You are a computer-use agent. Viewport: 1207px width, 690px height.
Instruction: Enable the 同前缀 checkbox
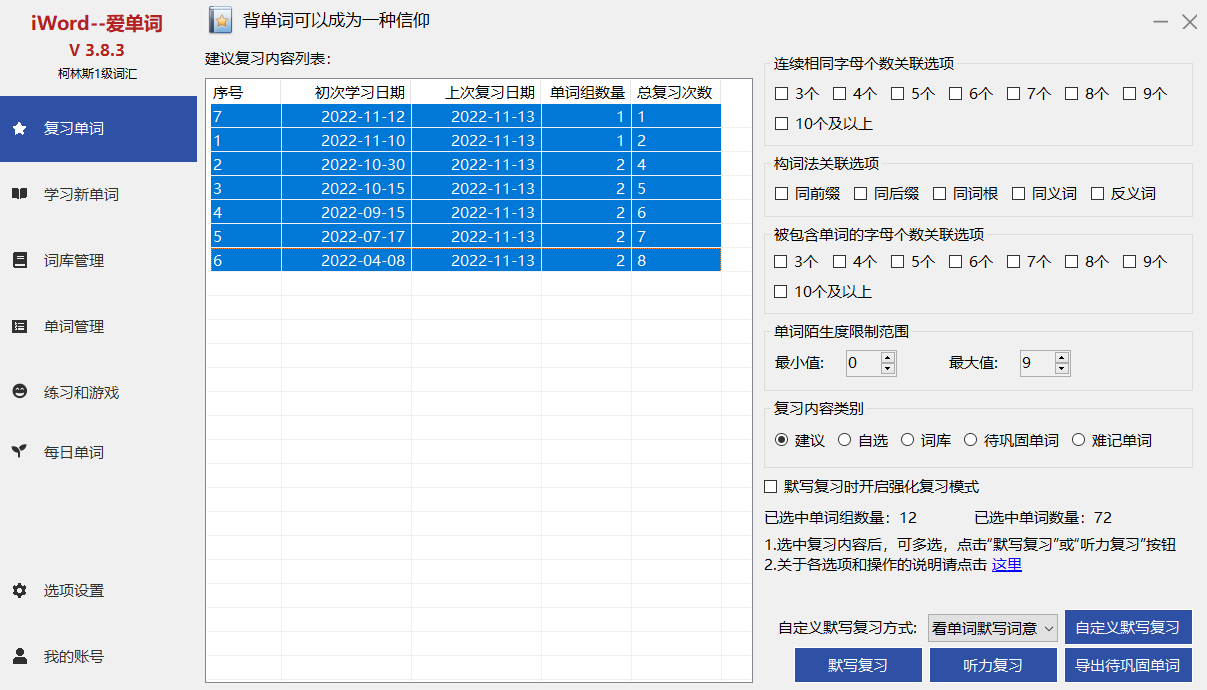pos(782,194)
